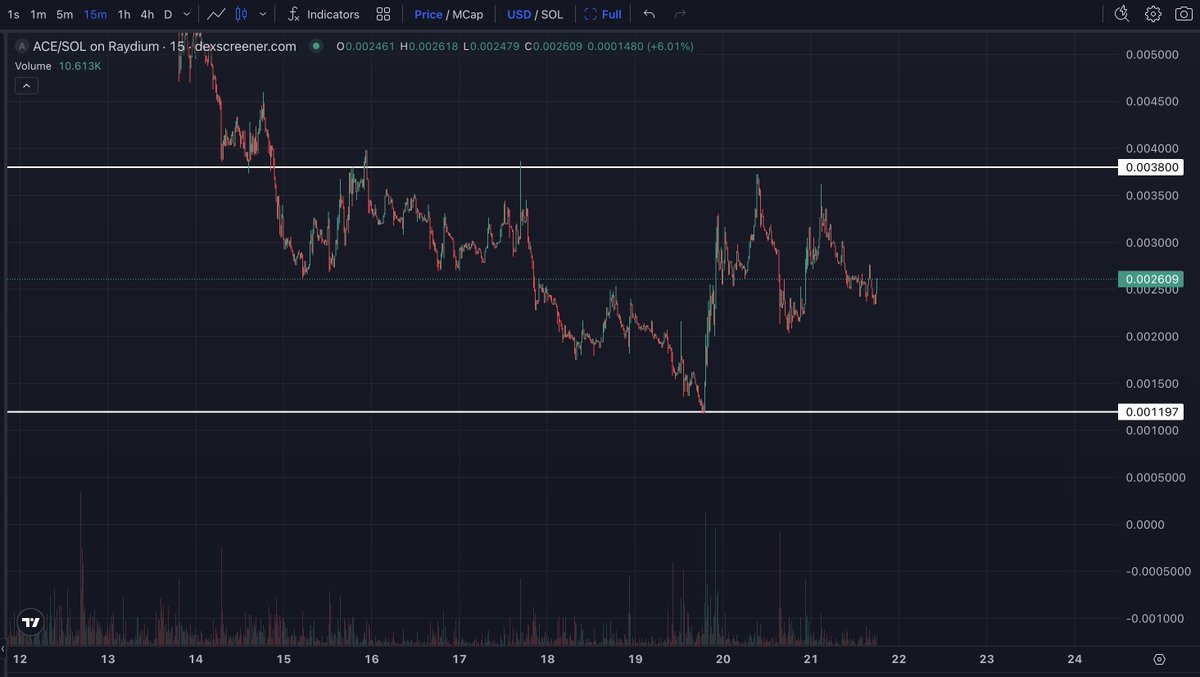
Task: Click the Volume 10.613K indicator label
Action: [x=57, y=66]
